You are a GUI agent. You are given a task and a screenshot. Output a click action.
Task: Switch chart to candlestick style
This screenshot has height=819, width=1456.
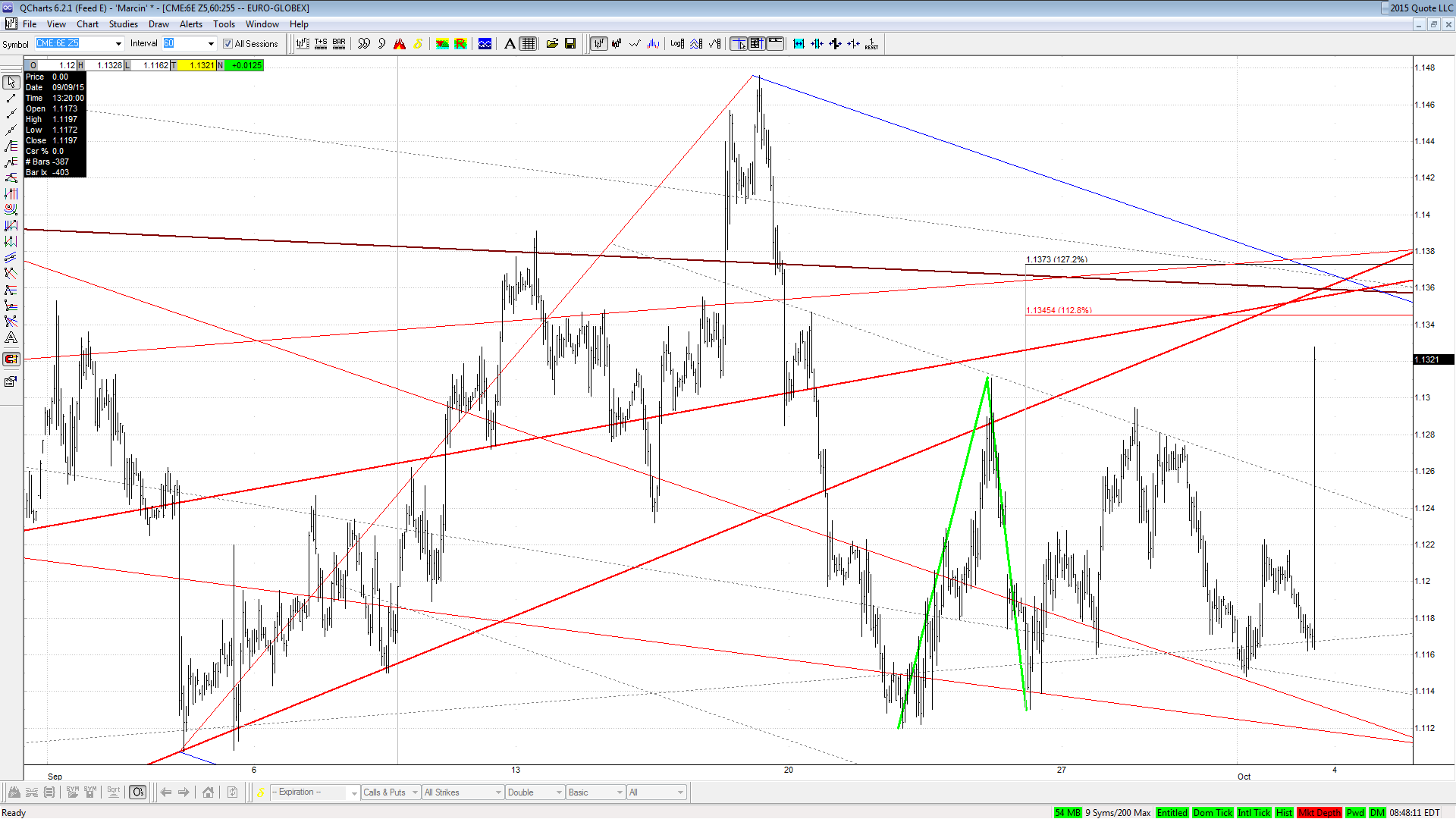(x=617, y=44)
